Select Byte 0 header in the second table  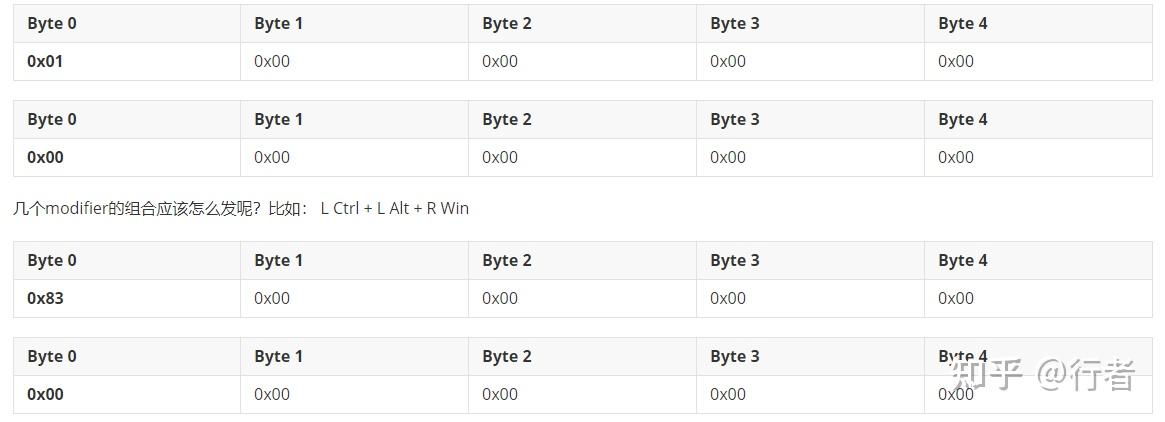point(52,119)
